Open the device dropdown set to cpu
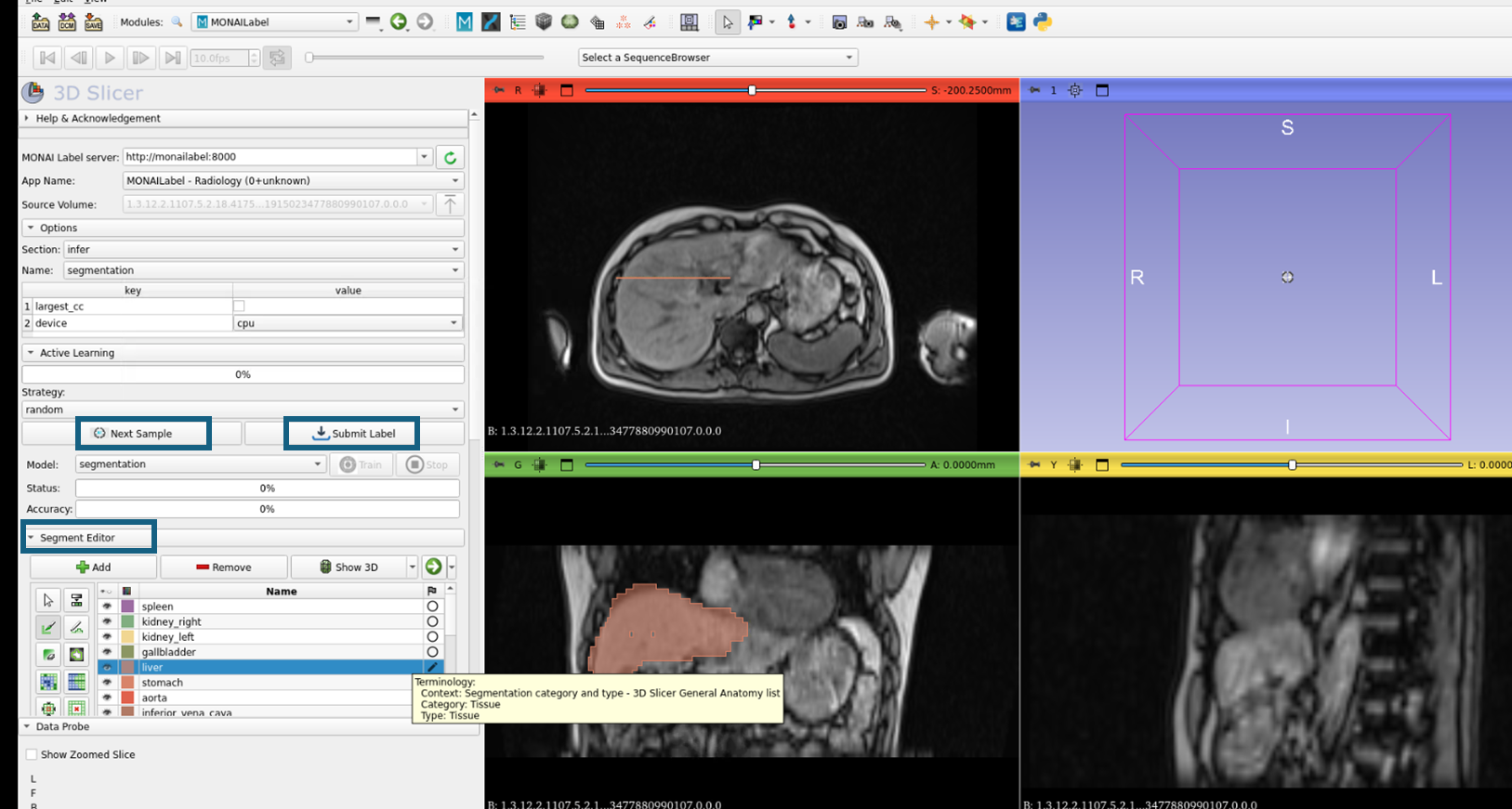Screen dimensions: 1512x809 348,323
